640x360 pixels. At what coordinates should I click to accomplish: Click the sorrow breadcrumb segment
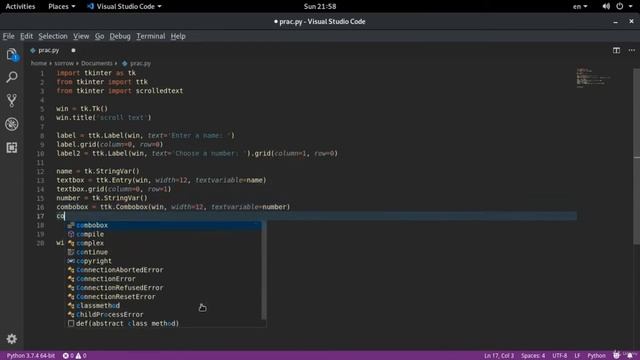[x=64, y=63]
